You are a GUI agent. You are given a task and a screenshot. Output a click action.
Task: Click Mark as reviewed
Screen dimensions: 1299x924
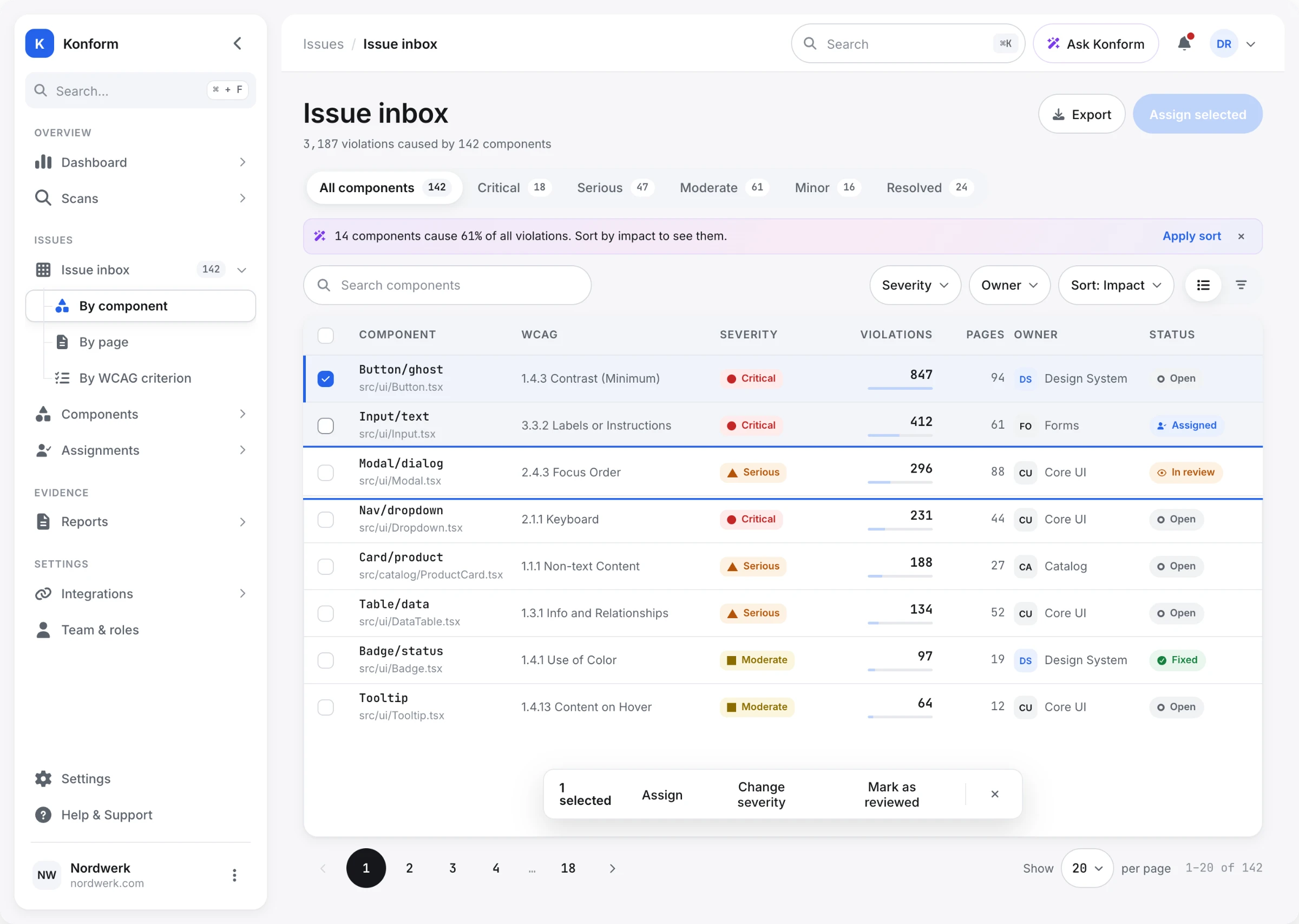[891, 794]
